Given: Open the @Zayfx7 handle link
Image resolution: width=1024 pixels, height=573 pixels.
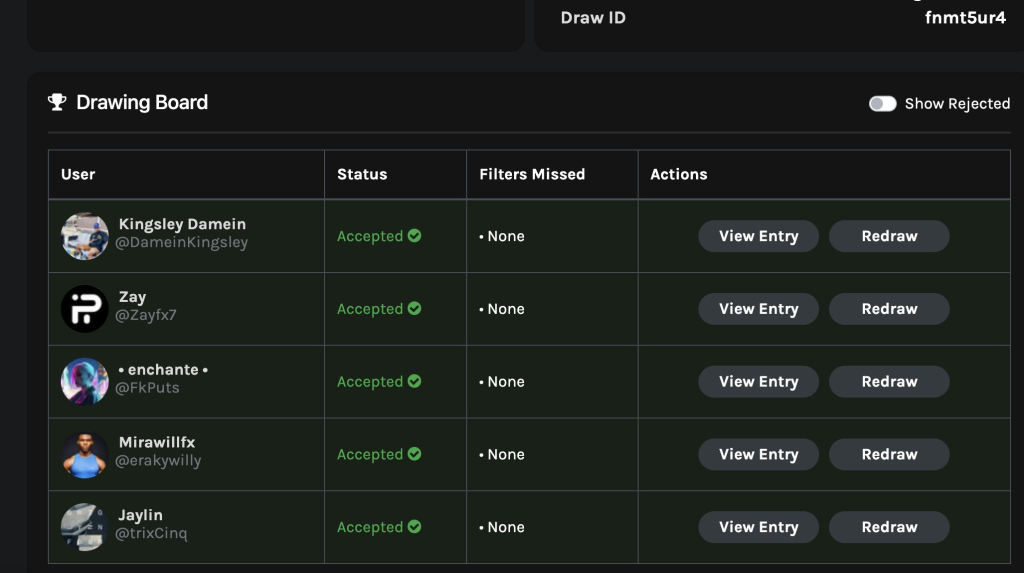Looking at the screenshot, I should [147, 316].
